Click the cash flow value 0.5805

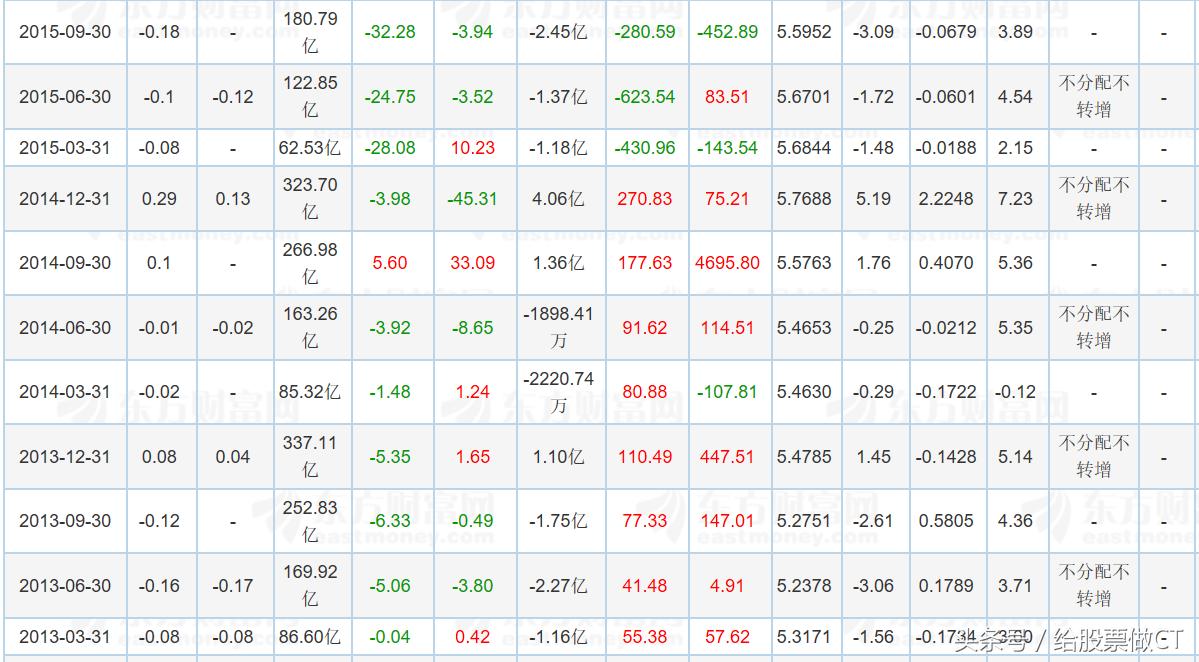(x=946, y=521)
